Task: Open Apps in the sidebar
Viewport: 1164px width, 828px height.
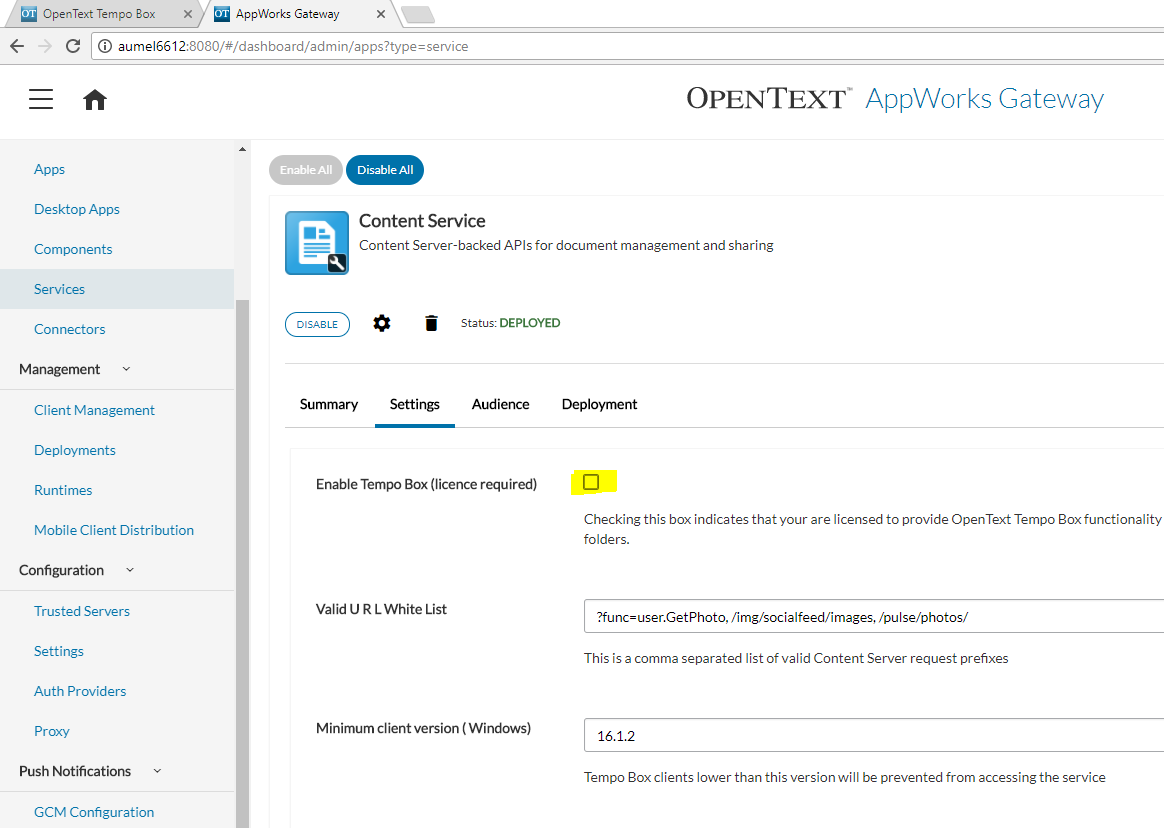Action: point(49,169)
